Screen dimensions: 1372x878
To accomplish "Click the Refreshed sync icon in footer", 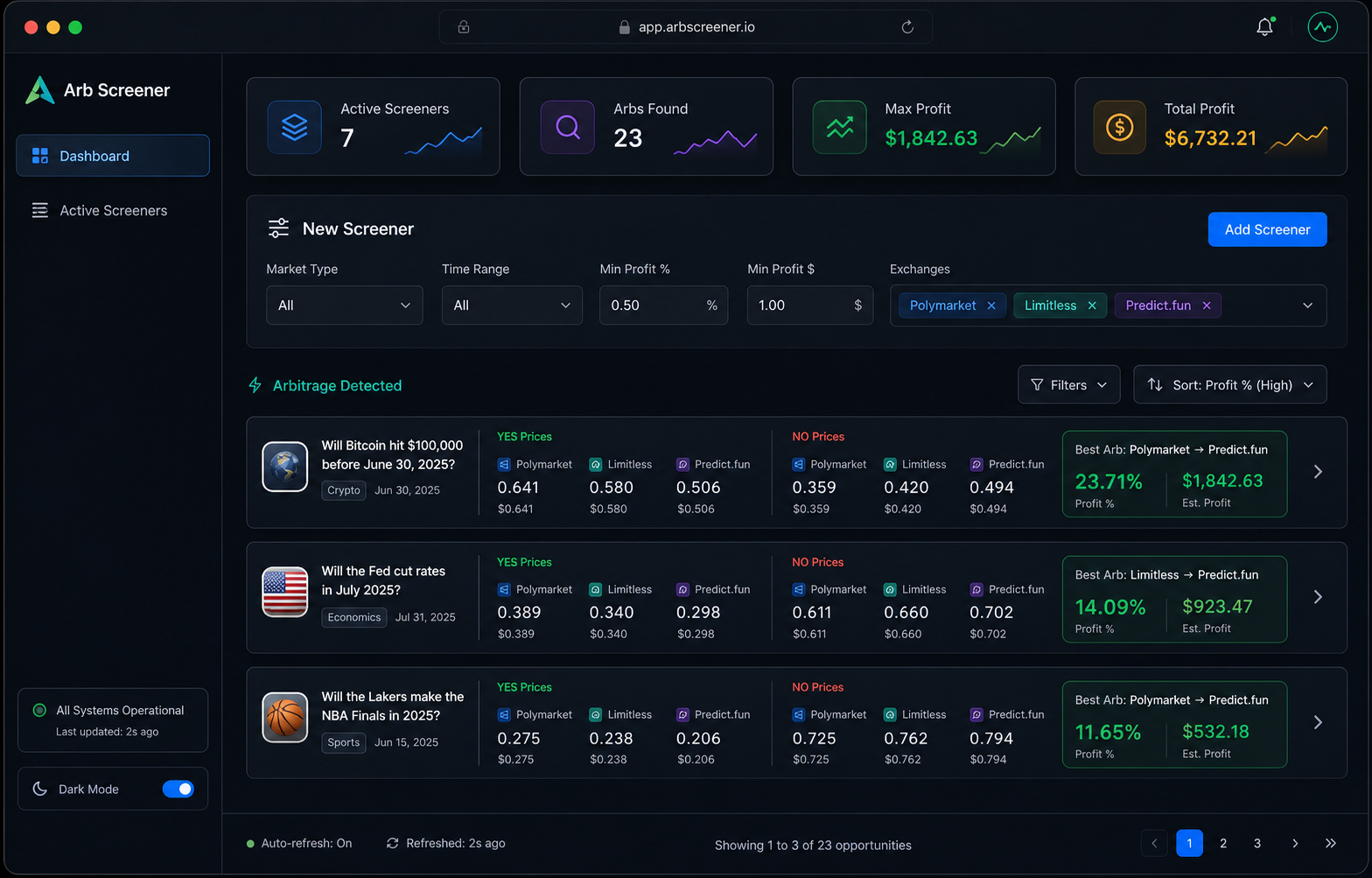I will point(393,843).
